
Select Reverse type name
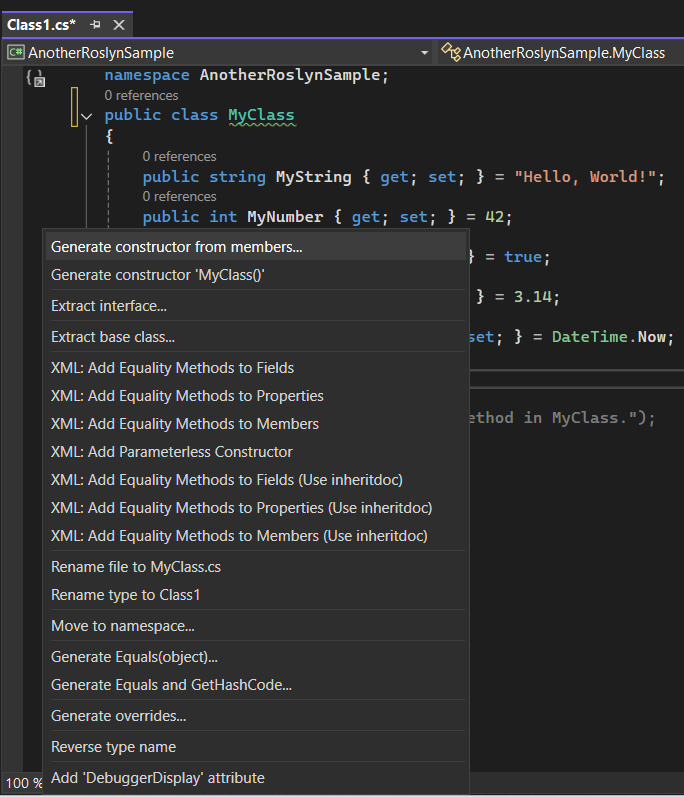click(256, 747)
